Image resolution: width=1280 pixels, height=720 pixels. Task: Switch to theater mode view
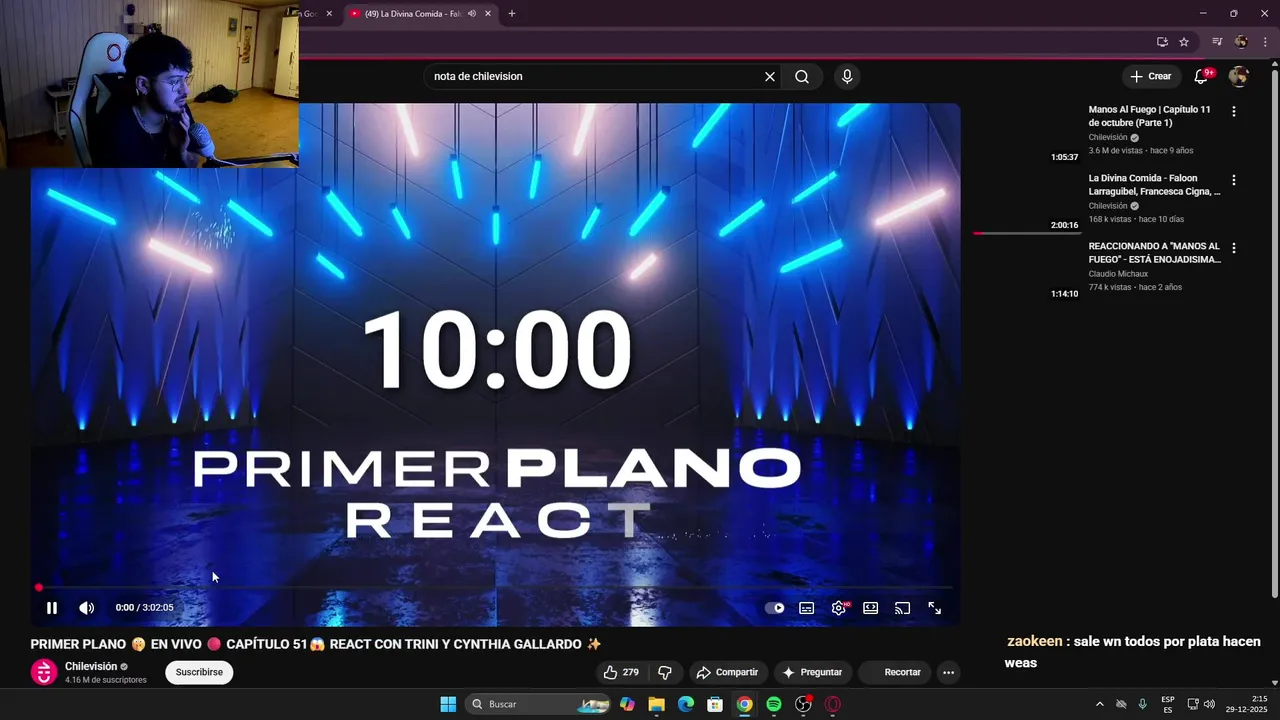pyautogui.click(x=871, y=608)
